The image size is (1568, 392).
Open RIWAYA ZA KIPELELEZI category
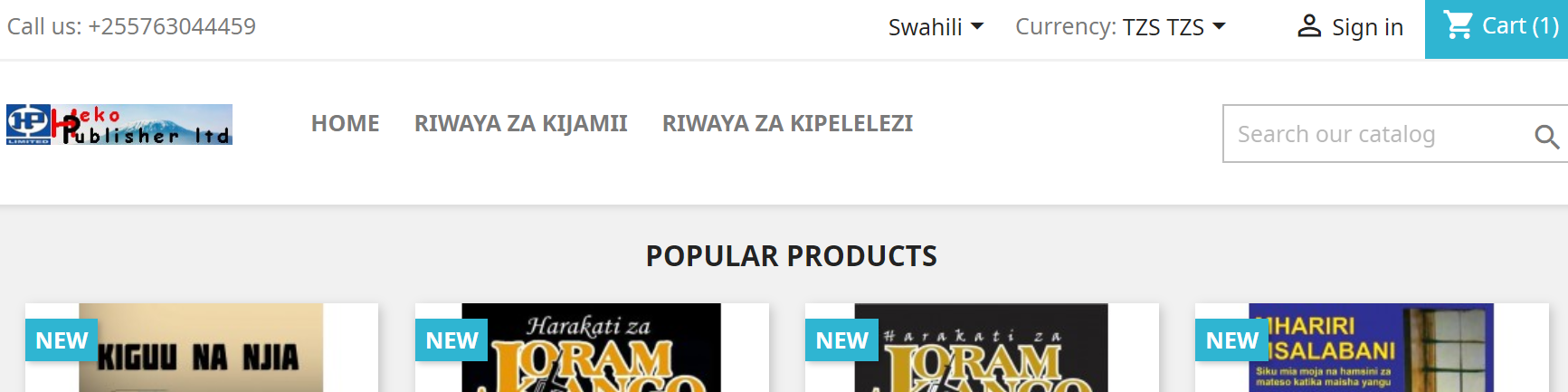(787, 123)
